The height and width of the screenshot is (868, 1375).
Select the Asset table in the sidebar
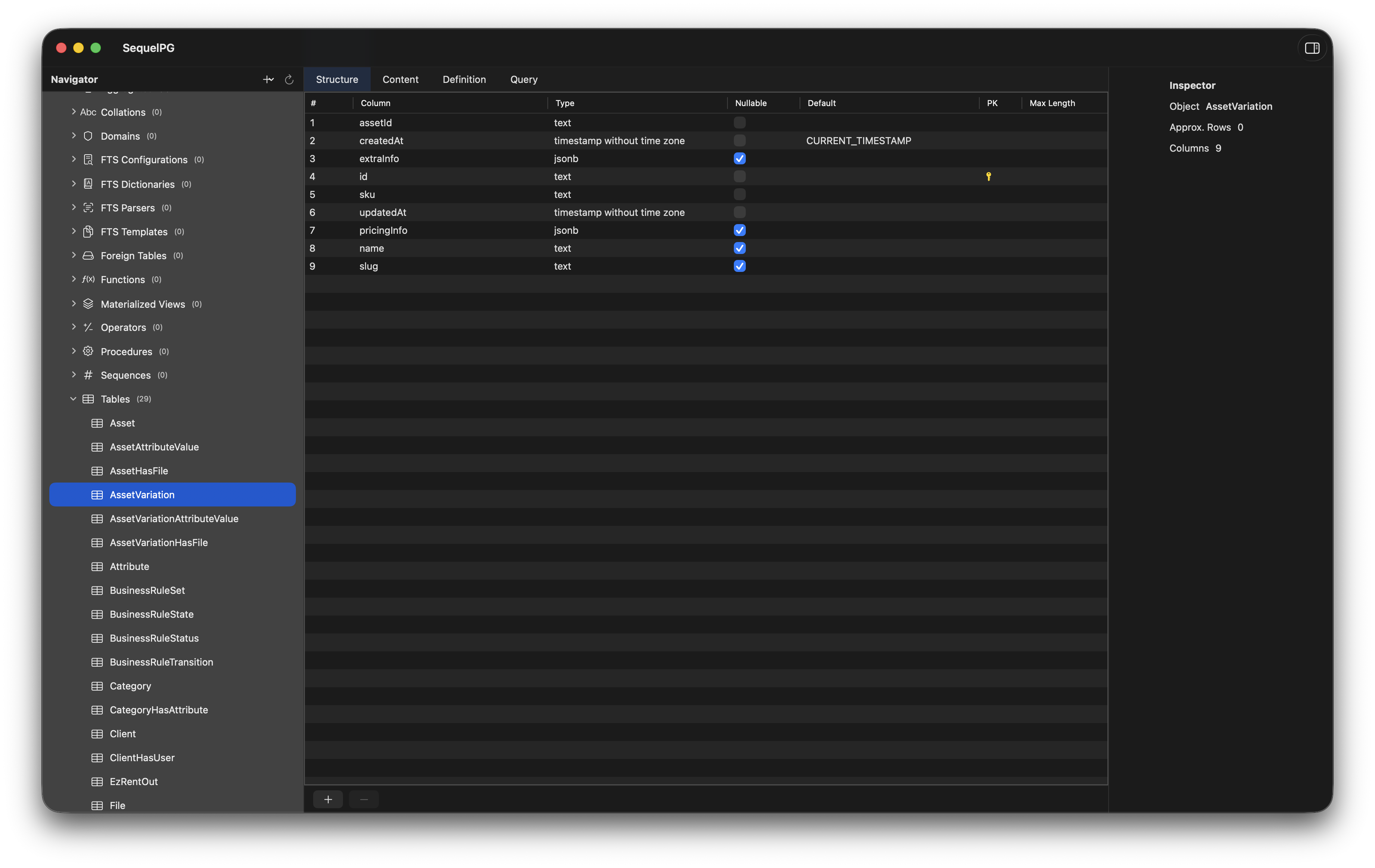(x=122, y=423)
